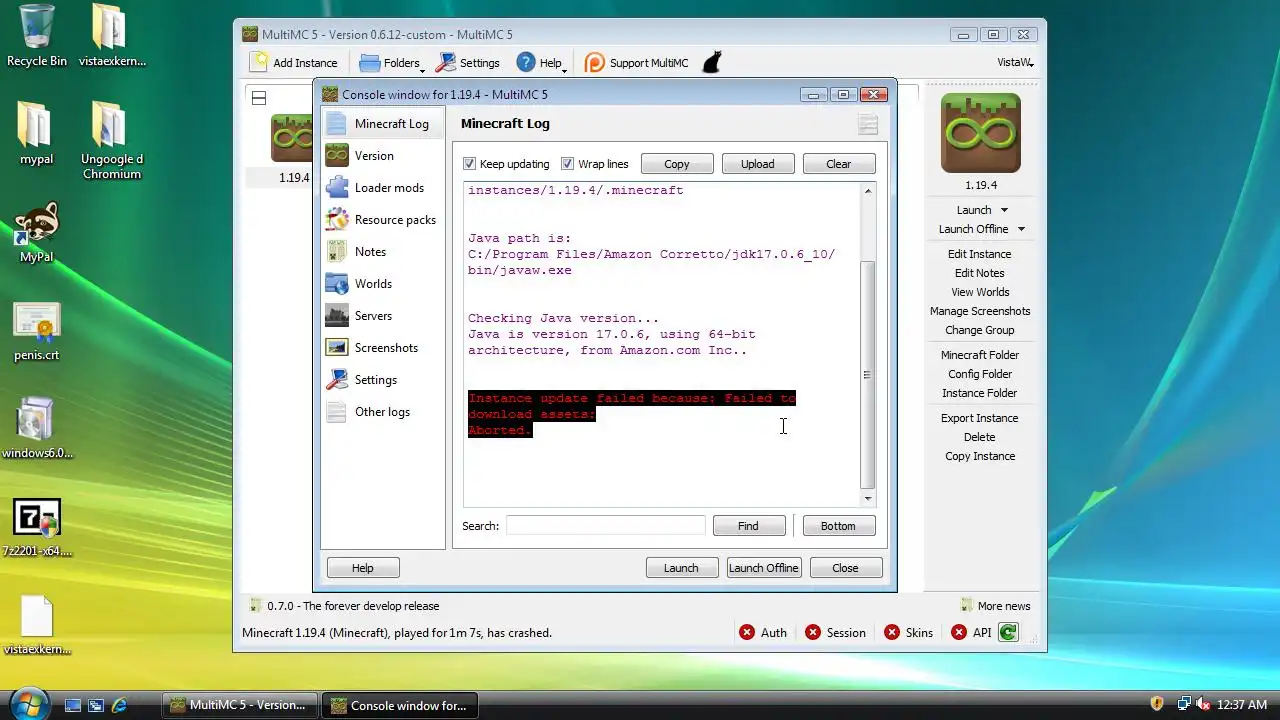This screenshot has width=1280, height=720.
Task: Open the Help dropdown in toolbar
Action: point(542,63)
